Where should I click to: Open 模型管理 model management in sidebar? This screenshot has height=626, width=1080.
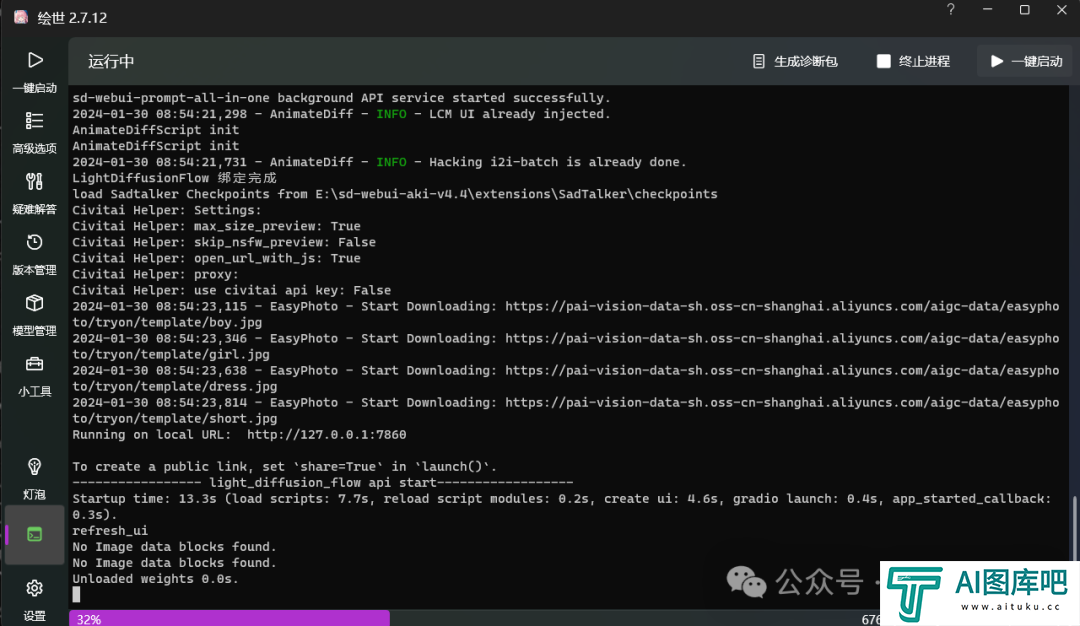34,315
